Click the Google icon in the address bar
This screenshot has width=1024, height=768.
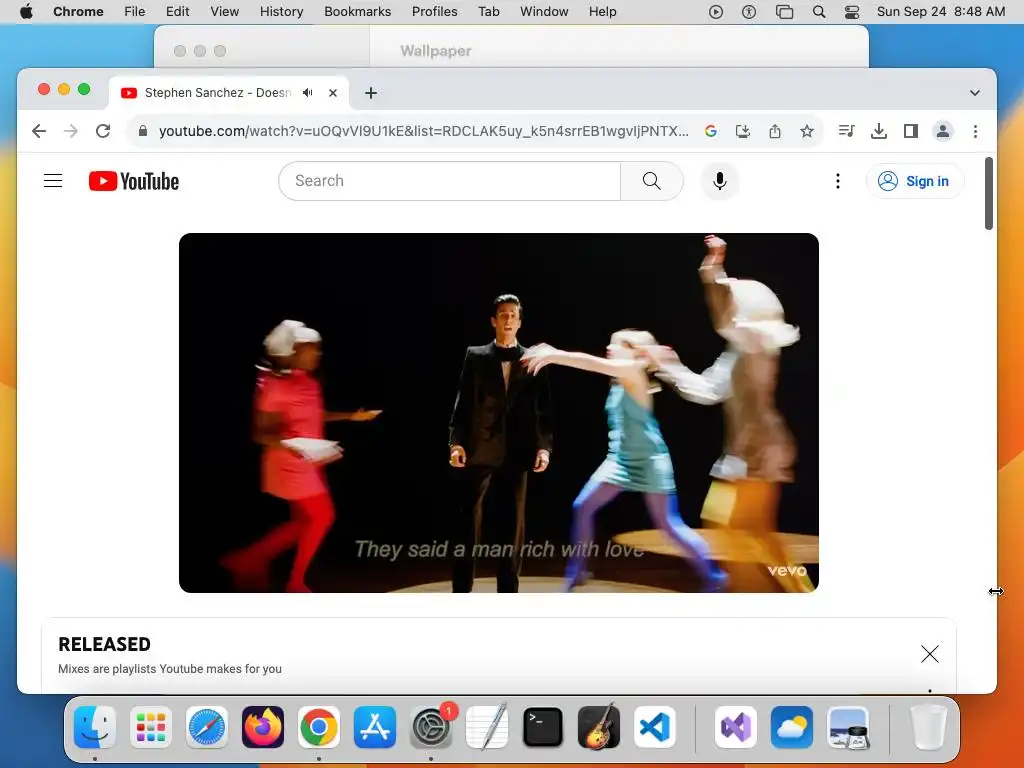click(711, 131)
